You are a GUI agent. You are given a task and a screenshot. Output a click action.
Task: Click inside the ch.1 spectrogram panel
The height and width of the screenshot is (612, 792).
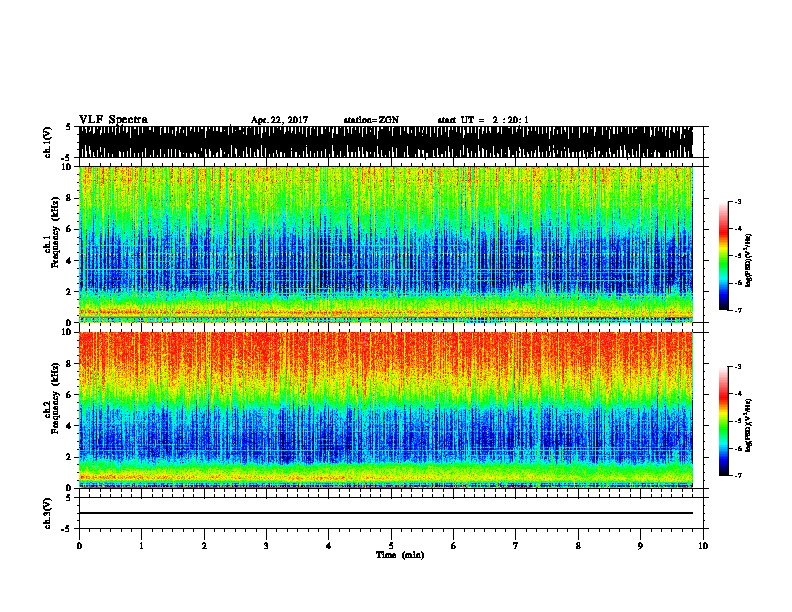point(386,244)
